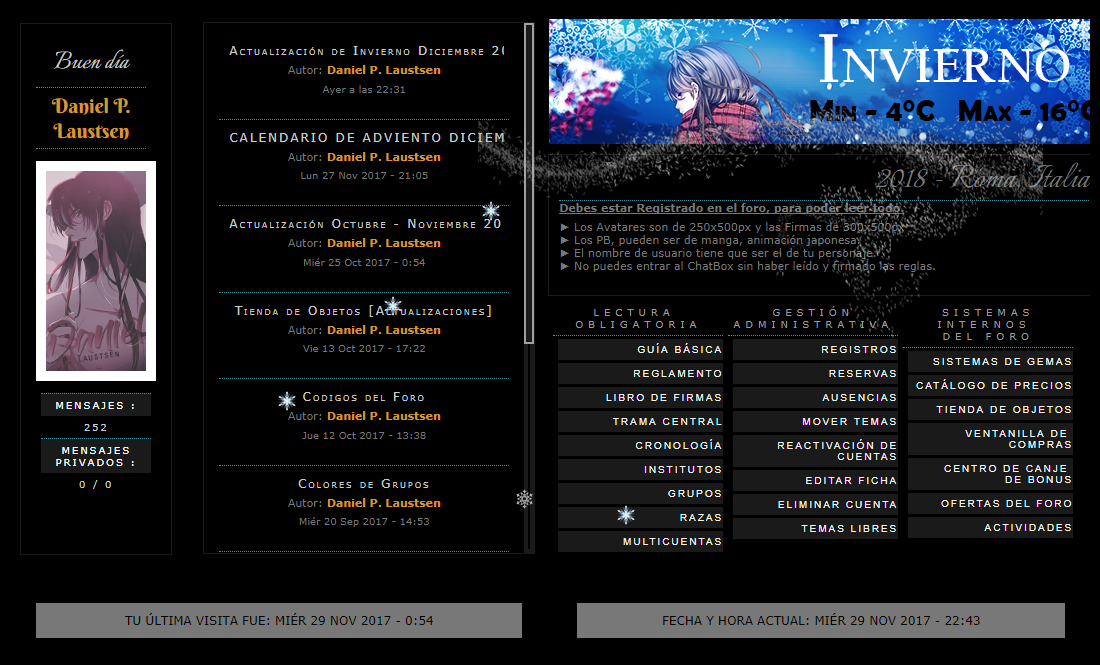Open the Reservas section
The height and width of the screenshot is (665, 1100).
coord(815,373)
